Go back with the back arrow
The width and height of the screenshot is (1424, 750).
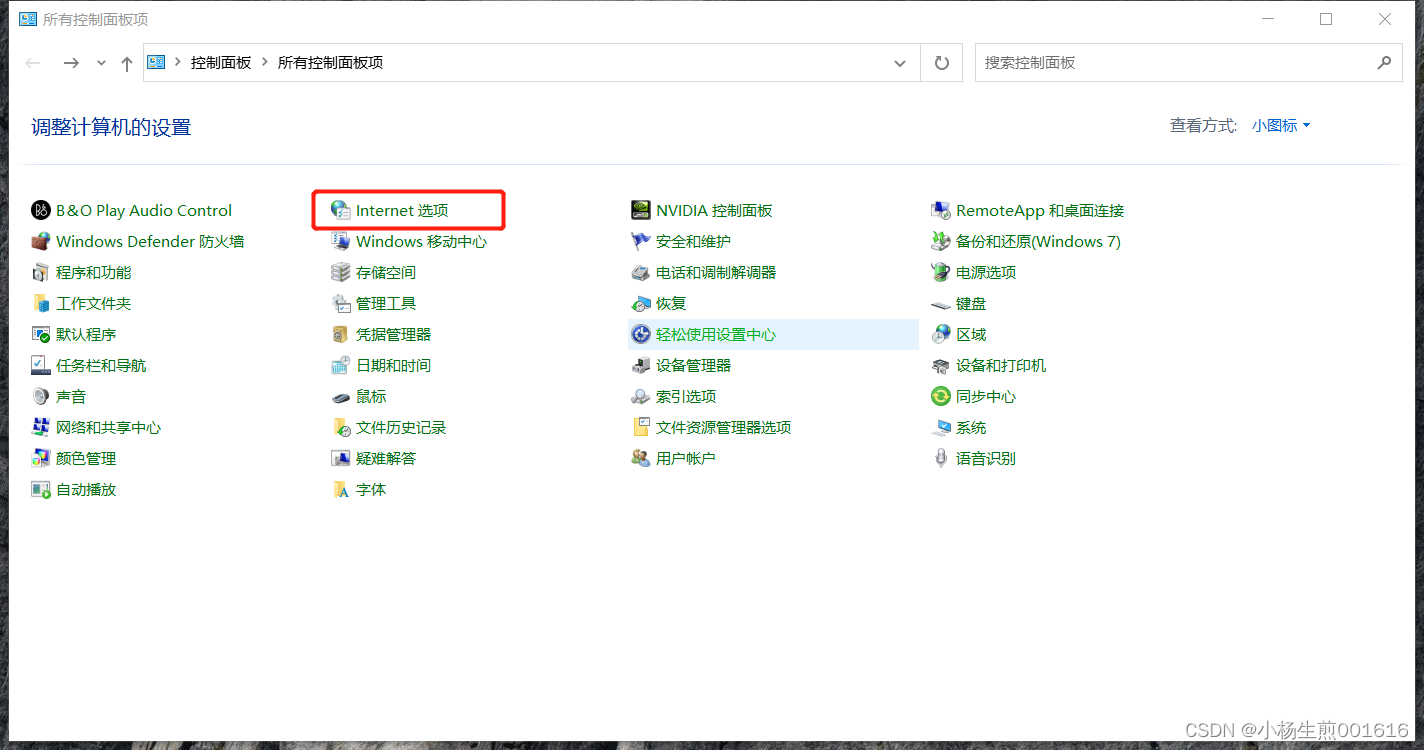(33, 63)
